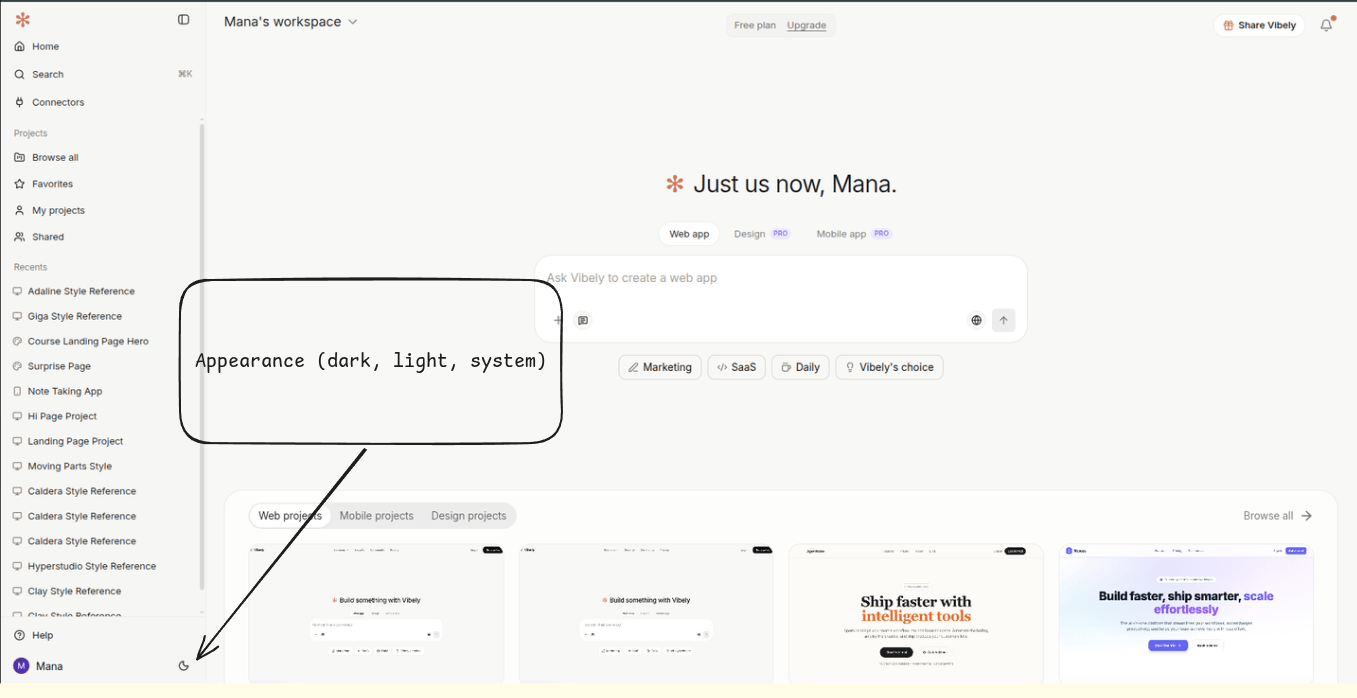Open Search from the sidebar
This screenshot has width=1357, height=698.
[47, 75]
